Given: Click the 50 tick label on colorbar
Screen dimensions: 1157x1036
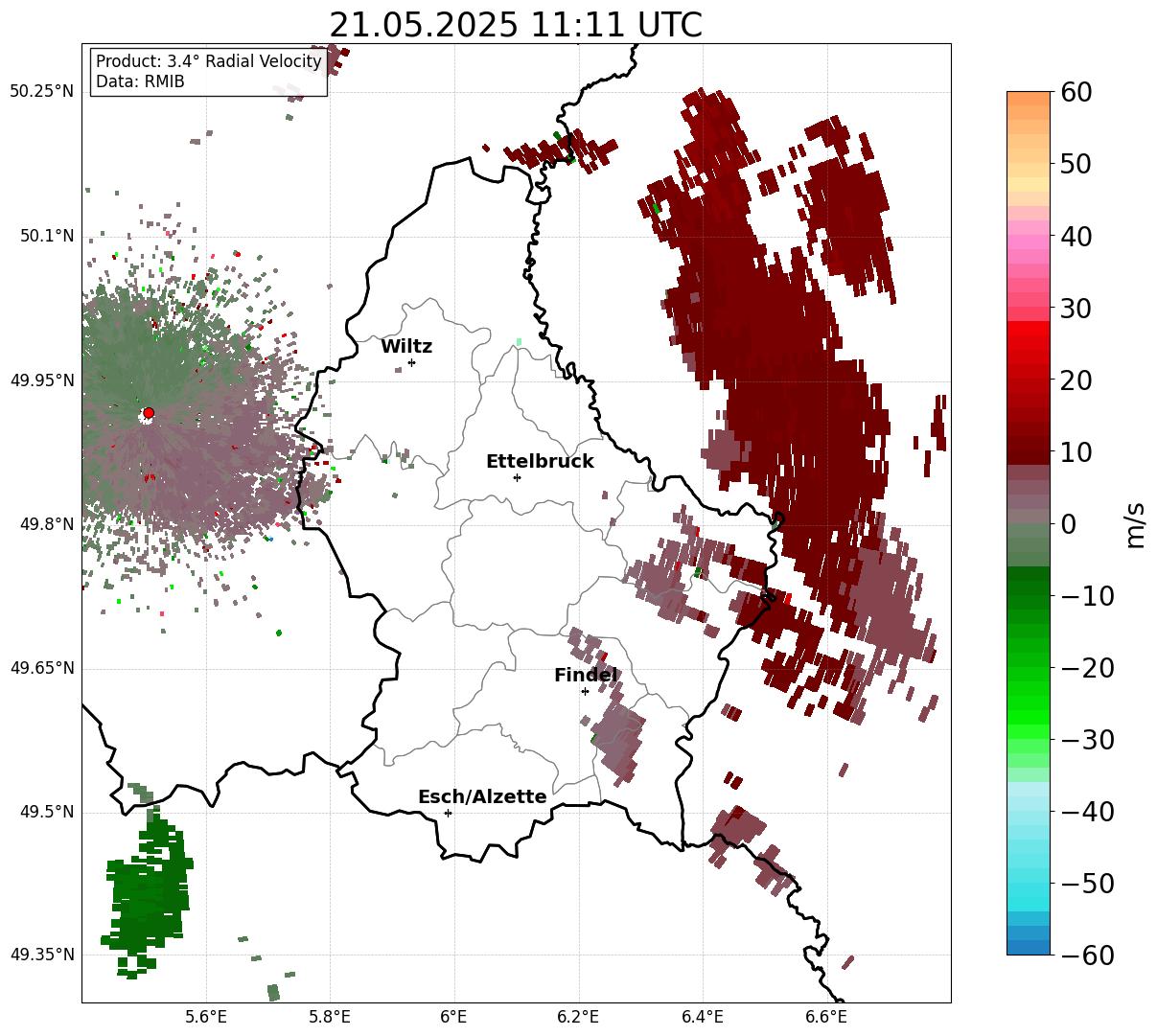Looking at the screenshot, I should click(1078, 165).
